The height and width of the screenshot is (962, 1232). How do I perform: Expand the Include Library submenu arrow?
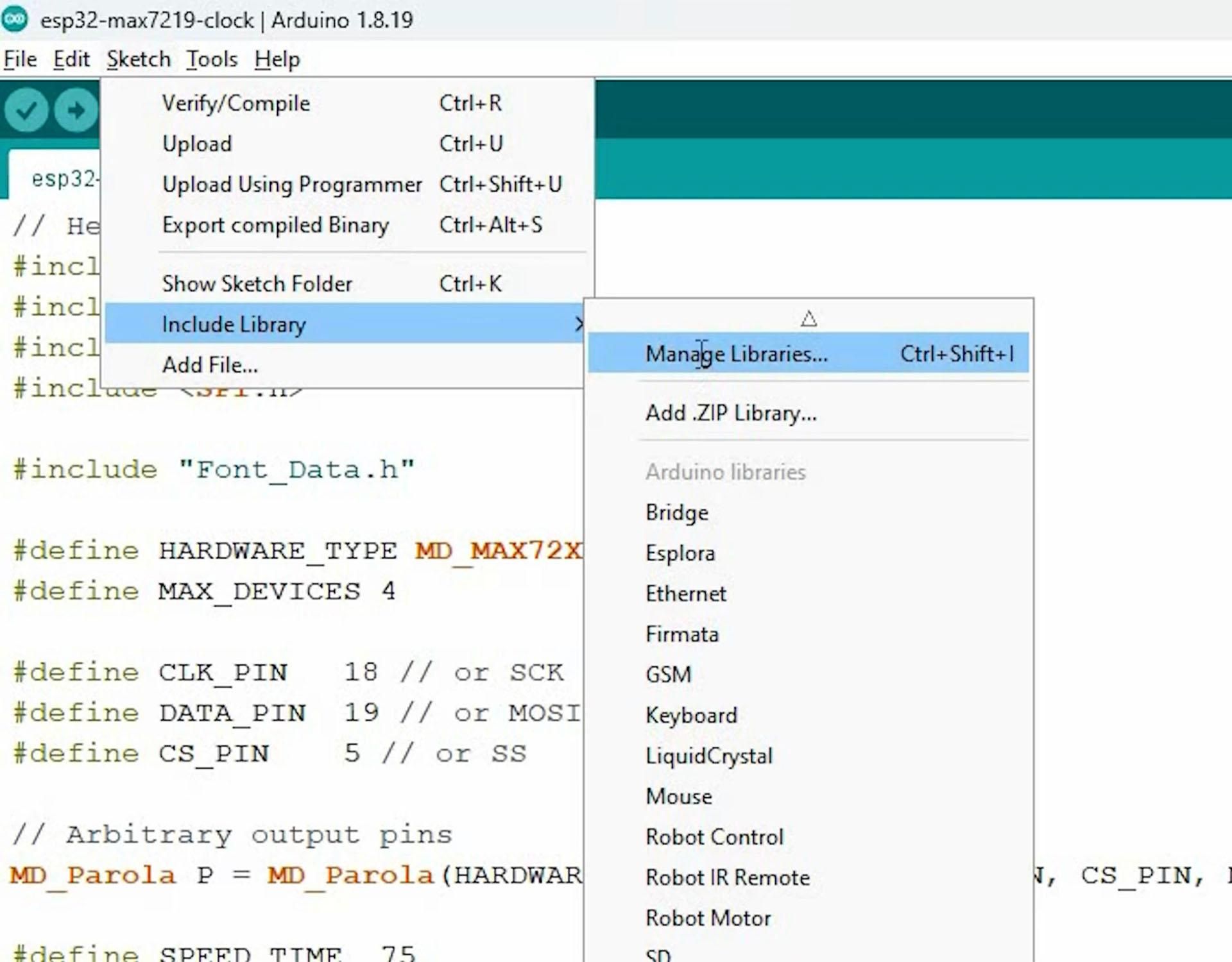579,324
